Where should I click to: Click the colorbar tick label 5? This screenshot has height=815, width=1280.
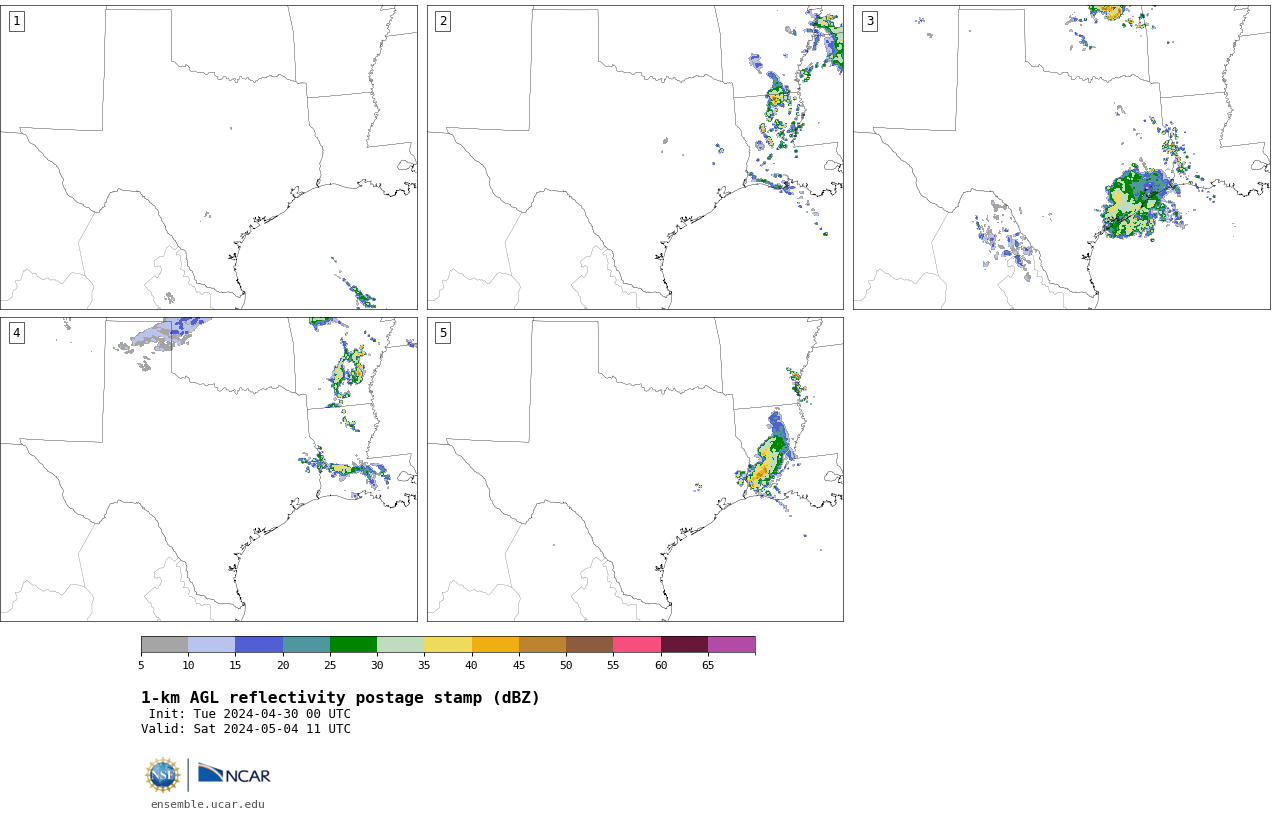tap(141, 665)
